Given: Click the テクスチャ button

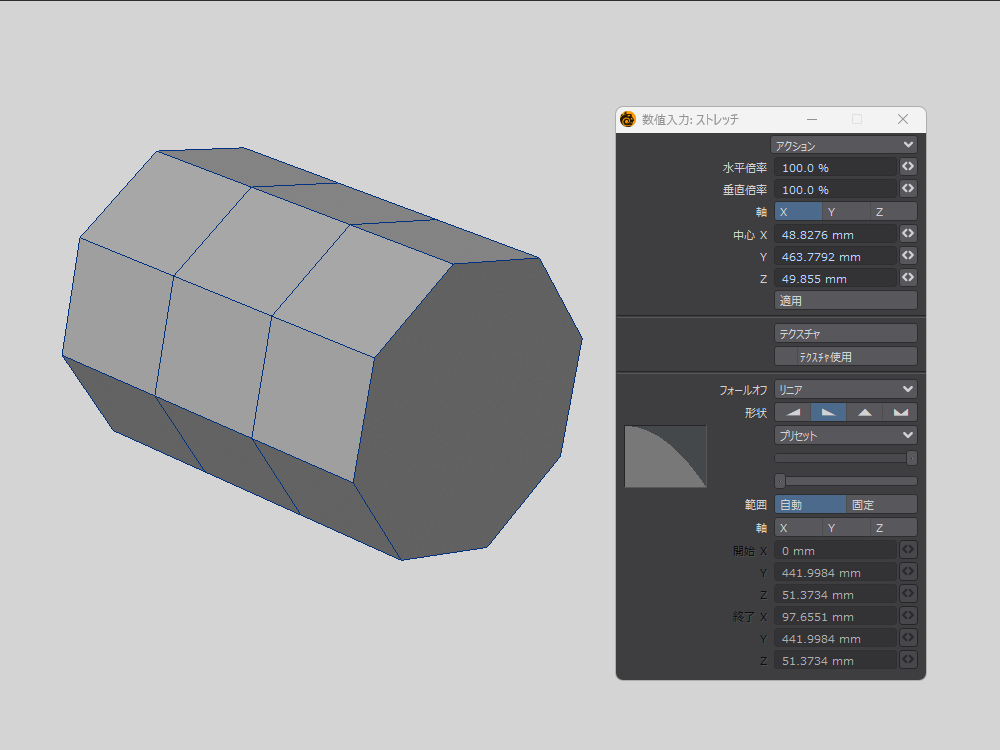Looking at the screenshot, I should coord(845,334).
